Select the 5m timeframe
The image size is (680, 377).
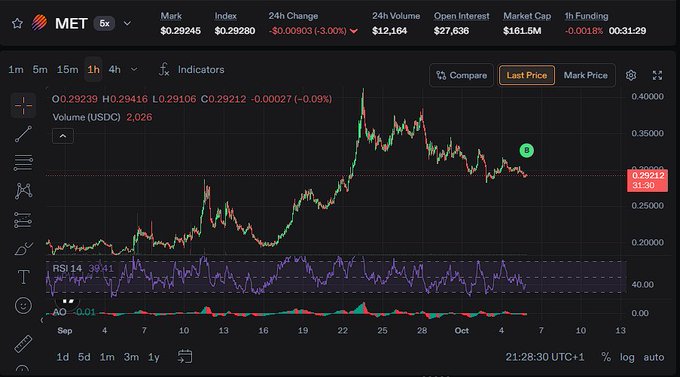[40, 69]
